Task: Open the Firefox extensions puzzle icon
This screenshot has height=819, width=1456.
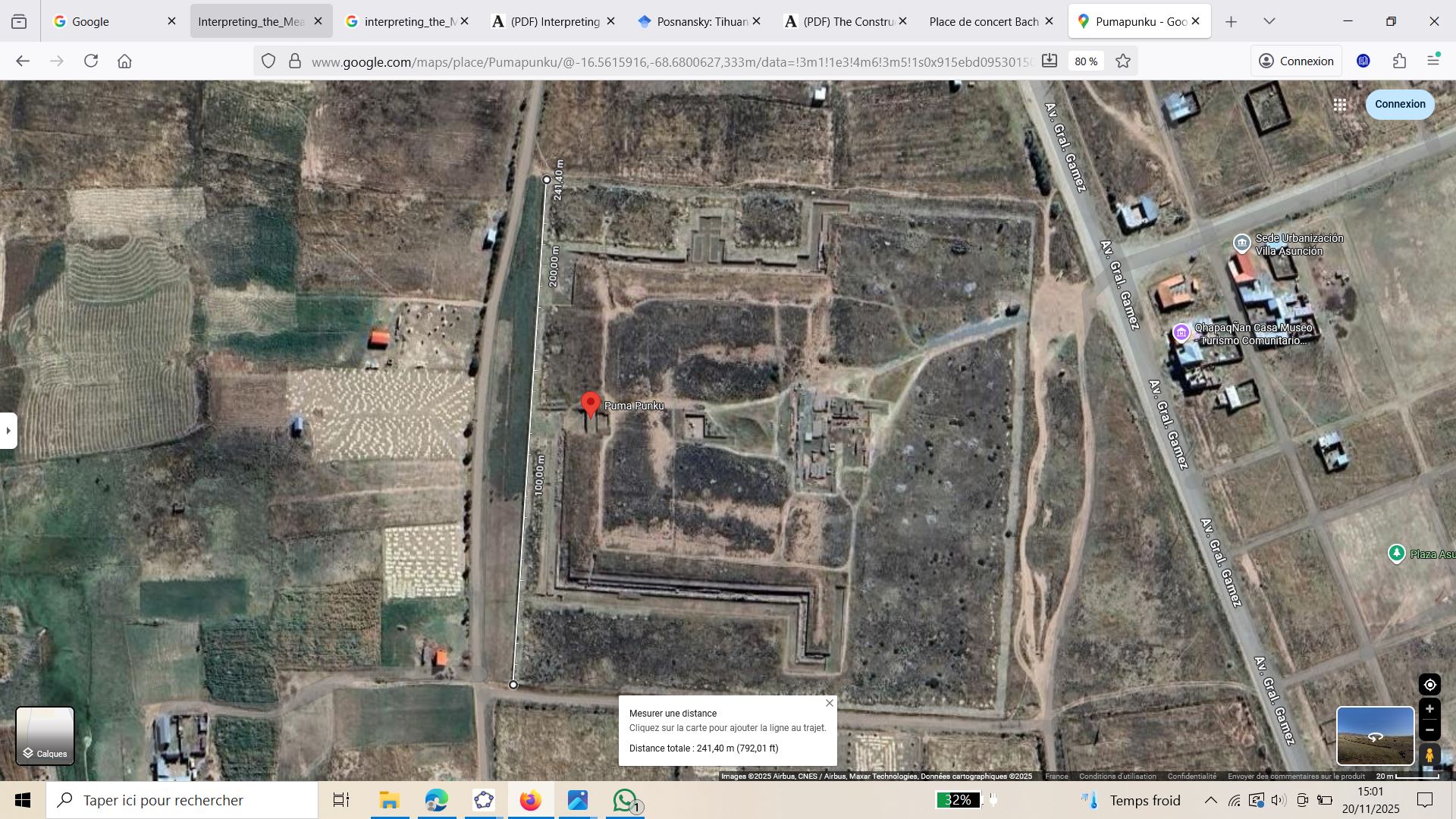Action: click(1399, 61)
